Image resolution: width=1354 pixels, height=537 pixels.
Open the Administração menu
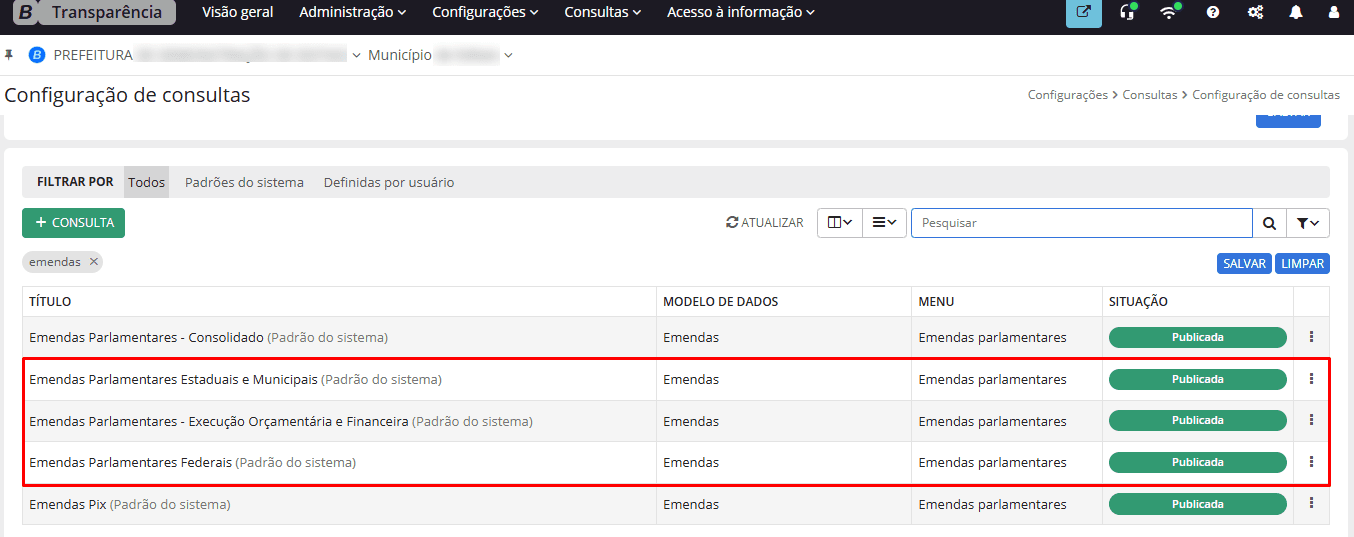pos(352,13)
